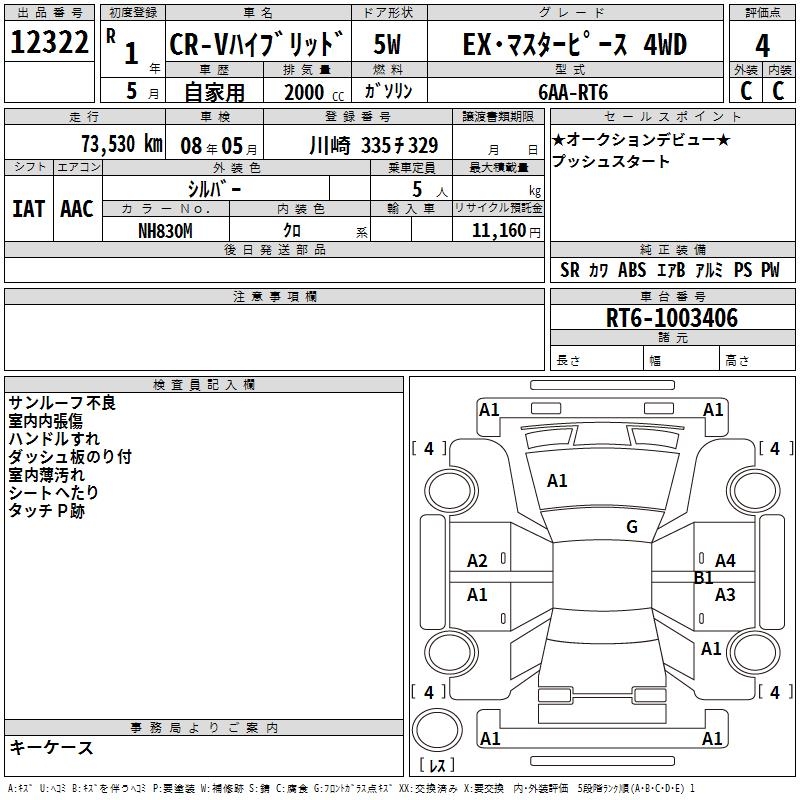
Task: Click the "リサイクル預託金" label
Action: click(498, 208)
